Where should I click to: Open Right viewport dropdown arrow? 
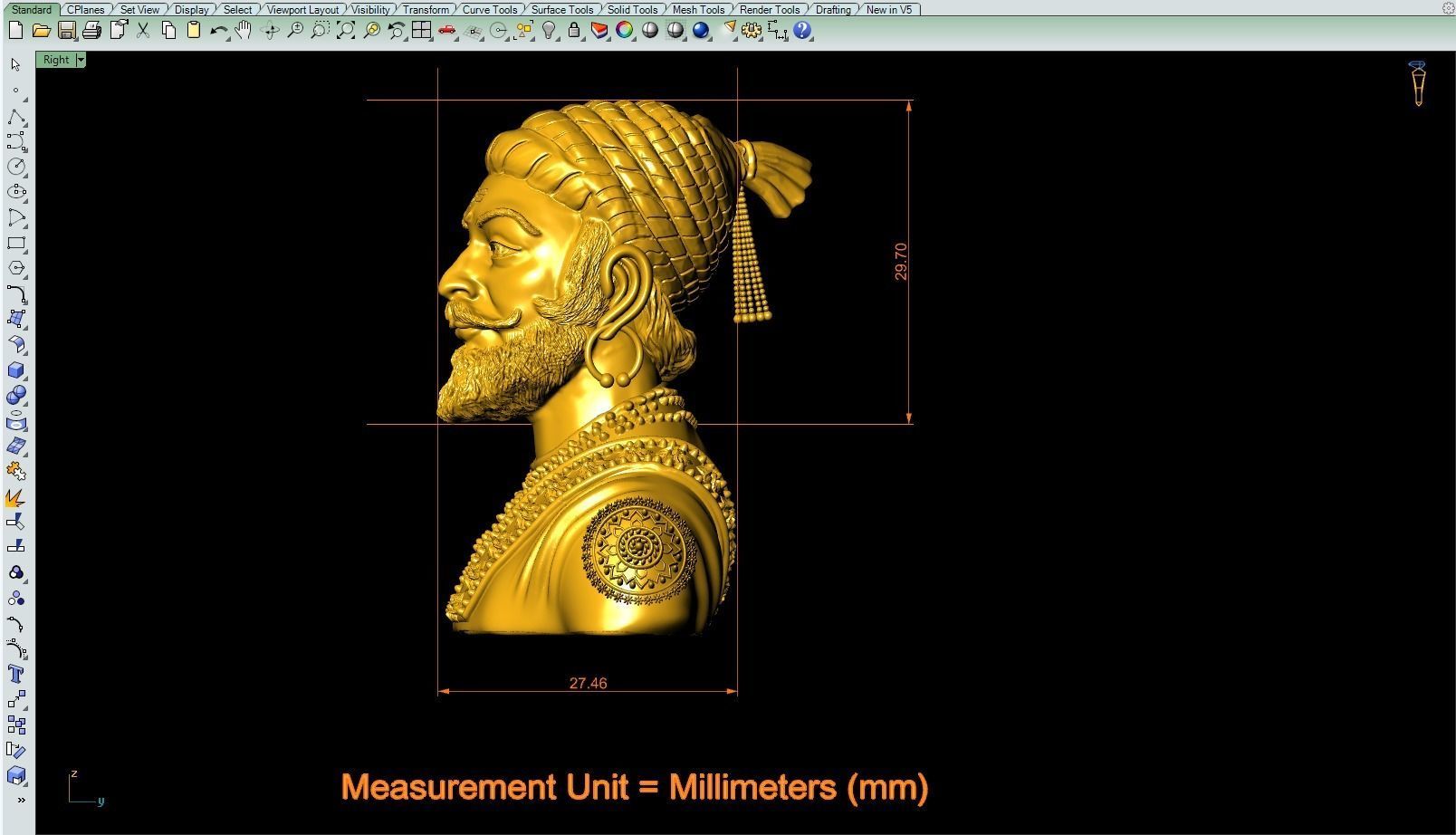point(81,60)
